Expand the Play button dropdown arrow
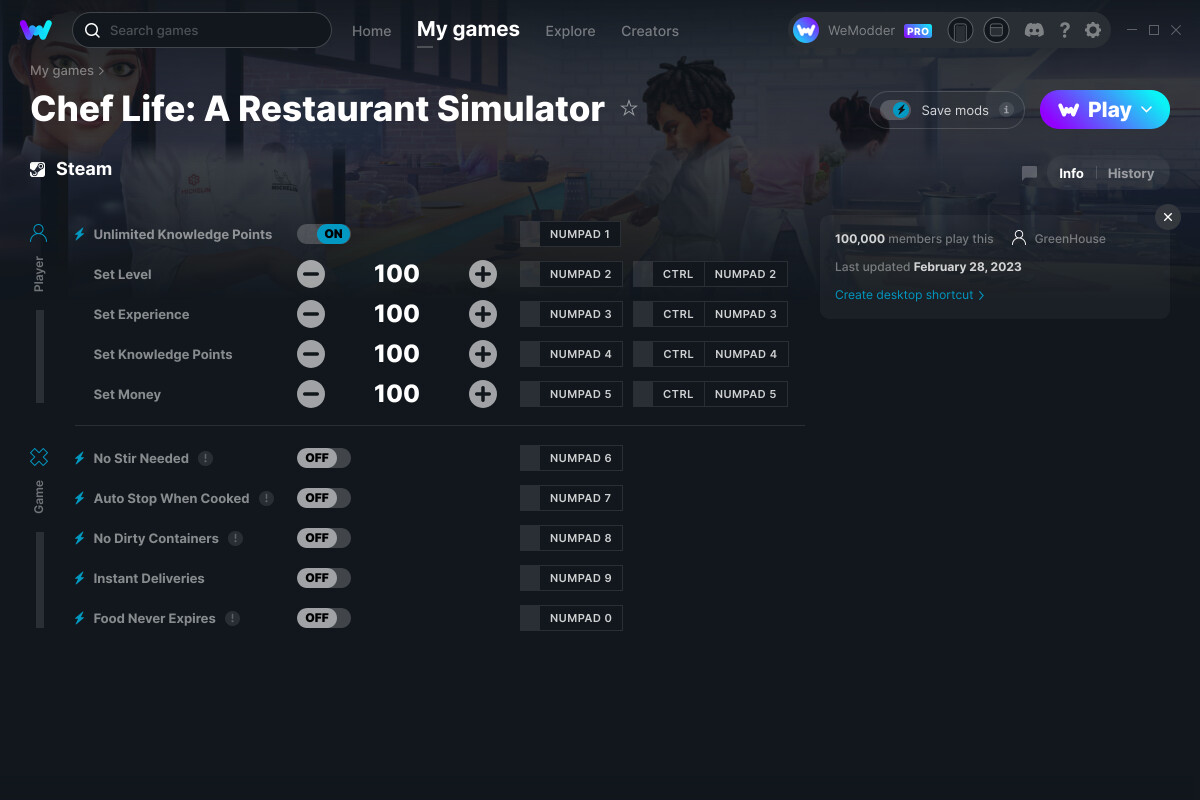The height and width of the screenshot is (800, 1200). tap(1147, 110)
